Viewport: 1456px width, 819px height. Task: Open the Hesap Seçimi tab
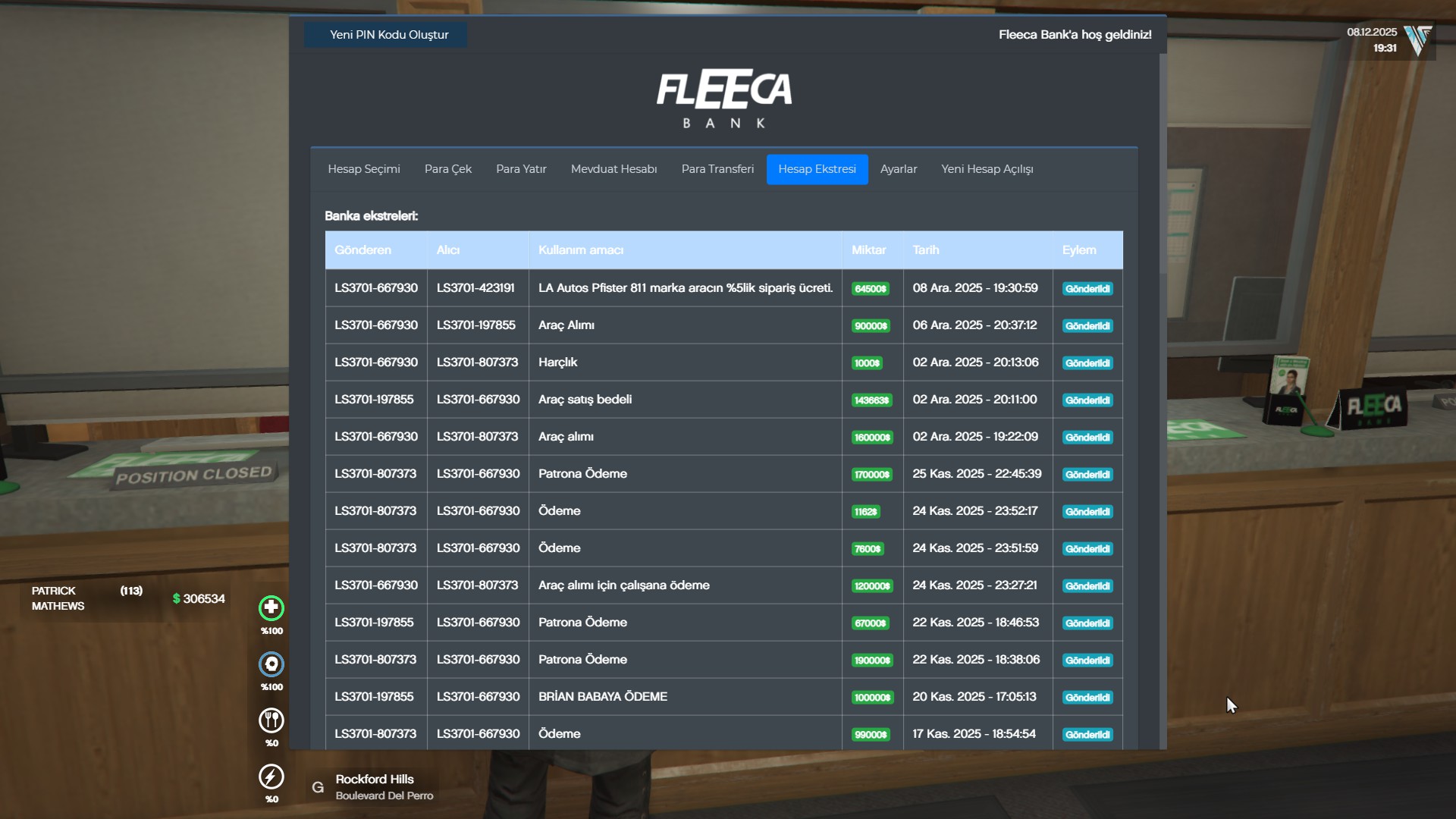[x=364, y=169]
